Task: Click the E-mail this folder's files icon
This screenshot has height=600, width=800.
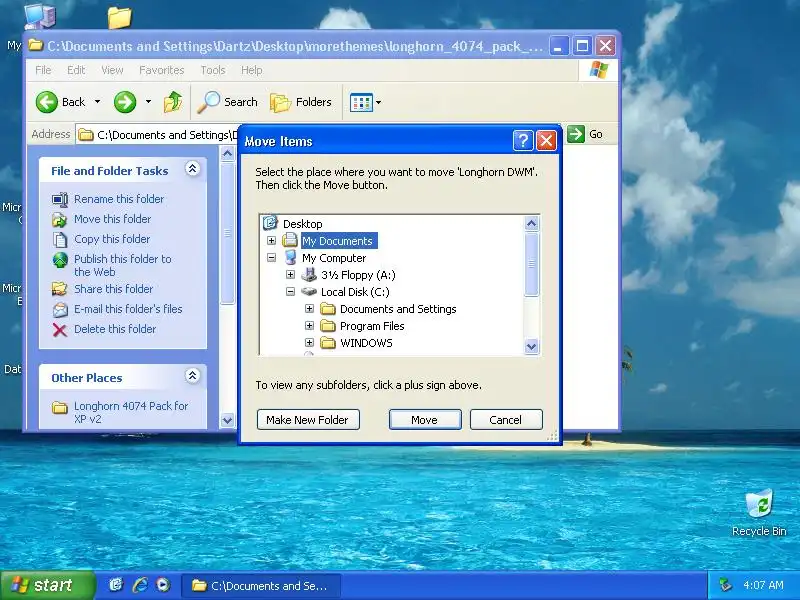Action: [x=60, y=310]
